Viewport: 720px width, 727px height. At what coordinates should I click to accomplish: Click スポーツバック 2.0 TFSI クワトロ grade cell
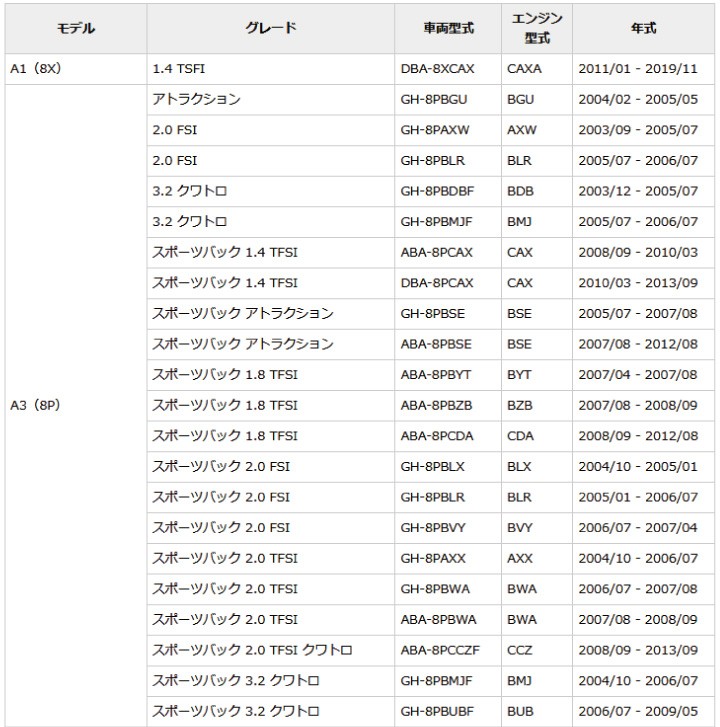click(x=271, y=650)
